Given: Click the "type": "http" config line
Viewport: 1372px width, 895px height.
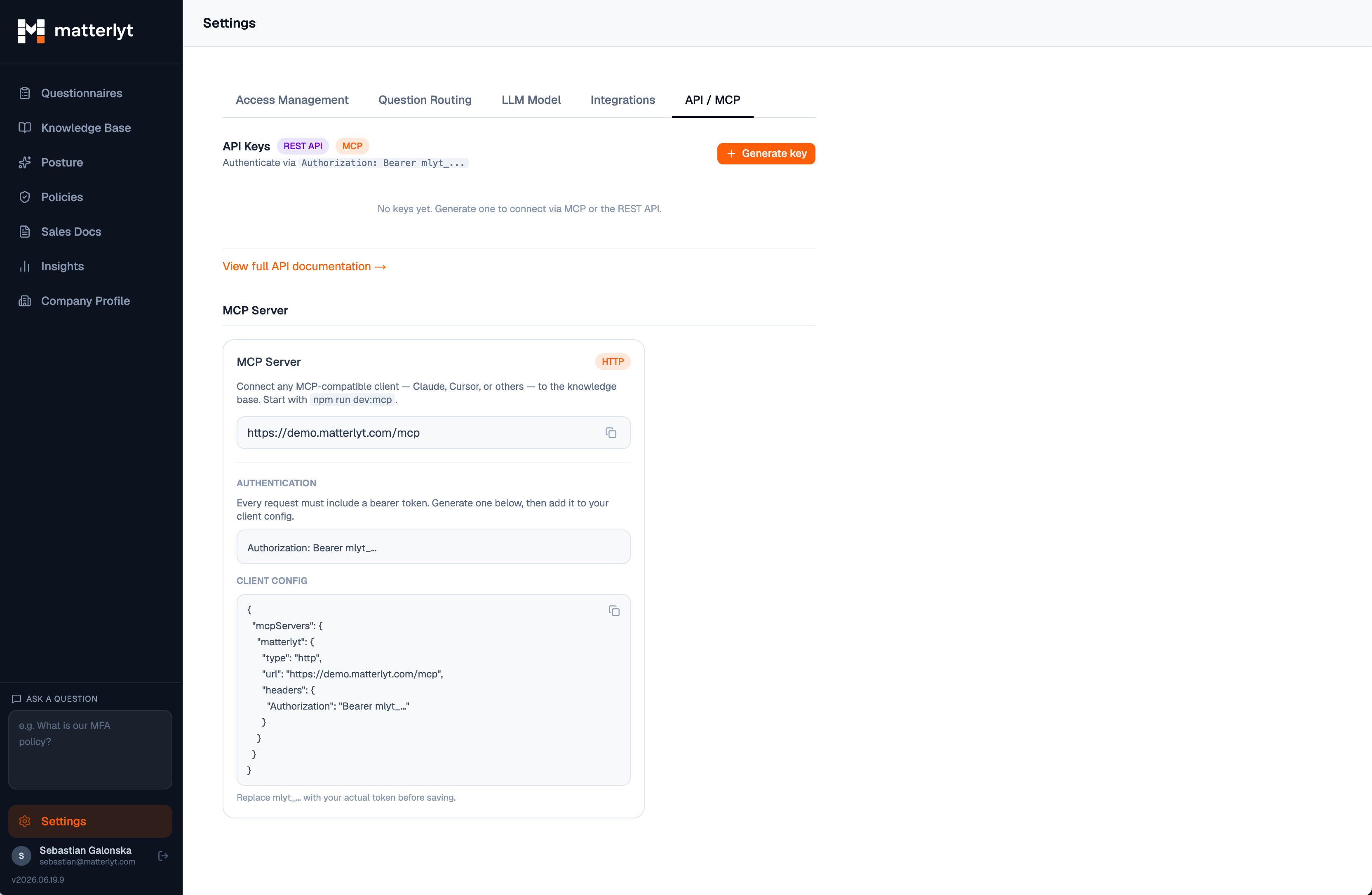Looking at the screenshot, I should 292,658.
